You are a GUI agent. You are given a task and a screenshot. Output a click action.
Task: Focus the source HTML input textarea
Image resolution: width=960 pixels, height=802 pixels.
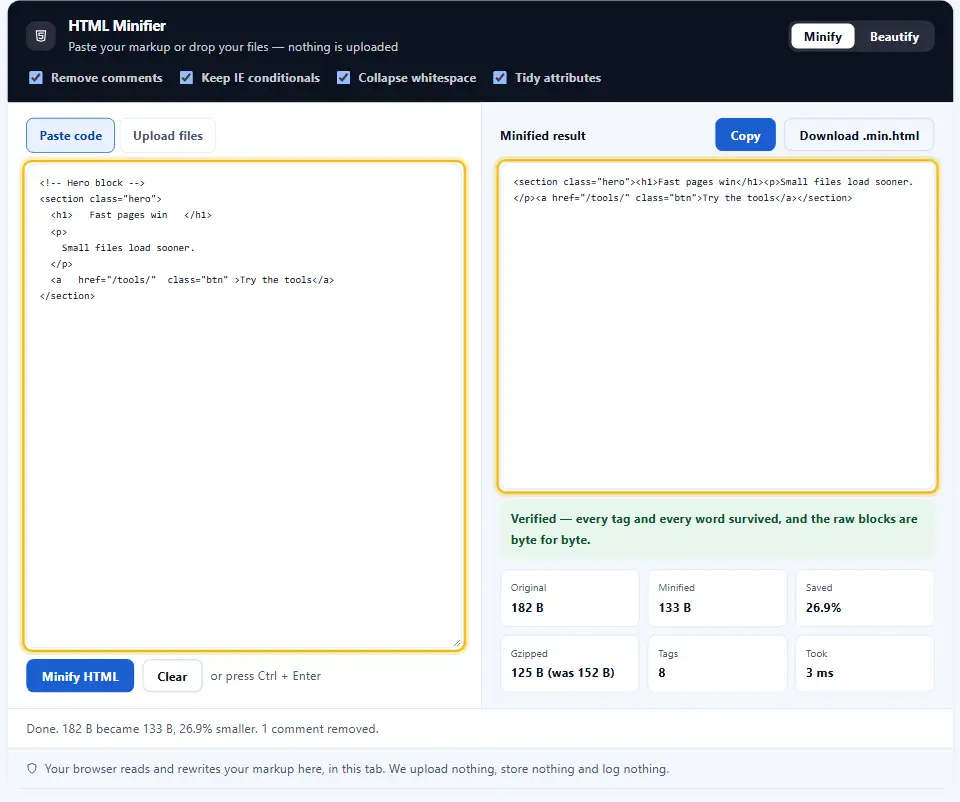click(x=244, y=406)
